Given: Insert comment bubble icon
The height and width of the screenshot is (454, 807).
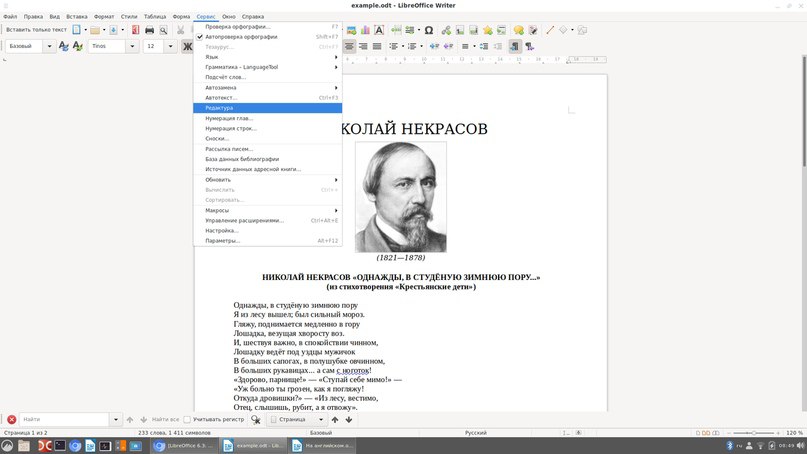Looking at the screenshot, I should pyautogui.click(x=519, y=30).
